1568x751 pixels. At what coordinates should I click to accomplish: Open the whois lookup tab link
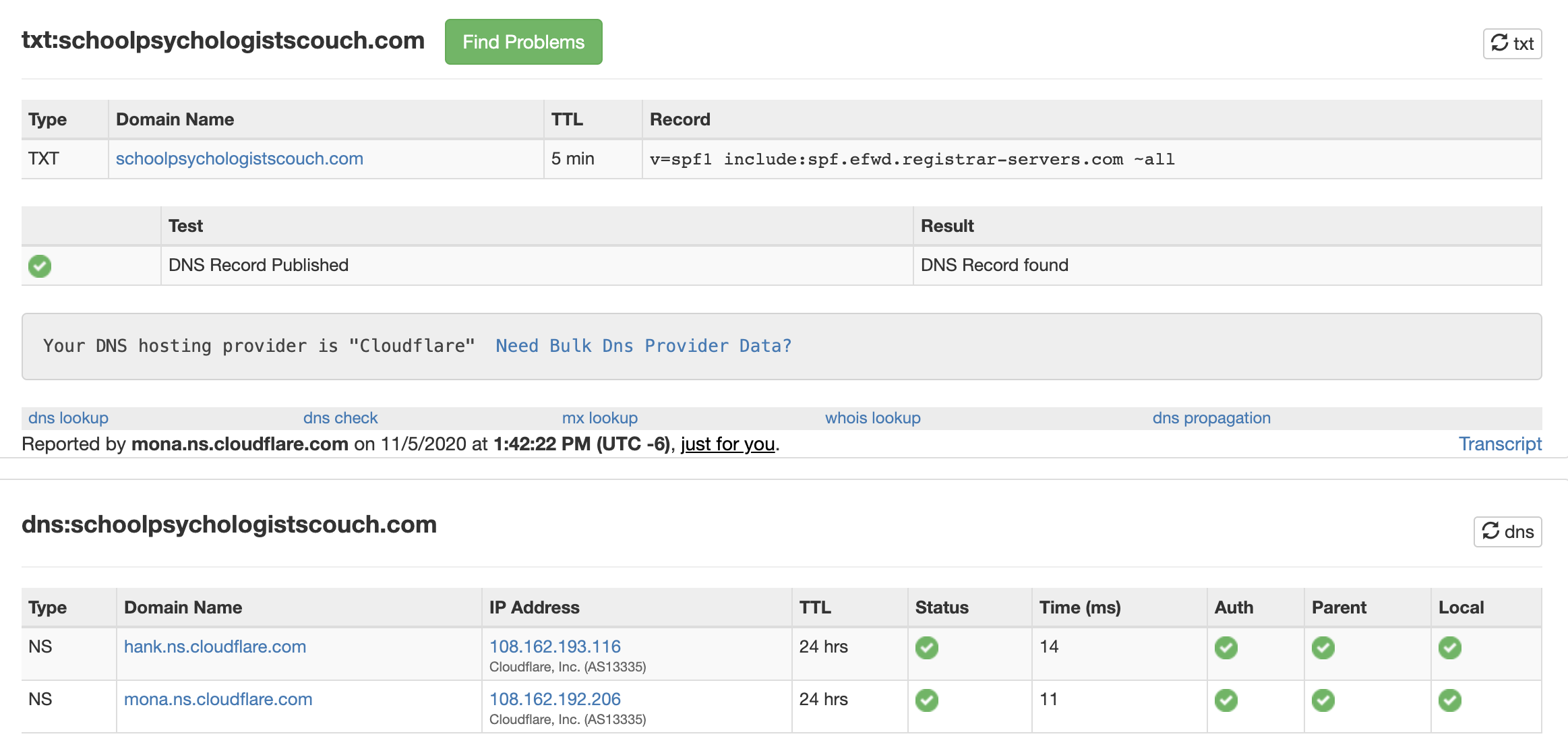tap(873, 418)
